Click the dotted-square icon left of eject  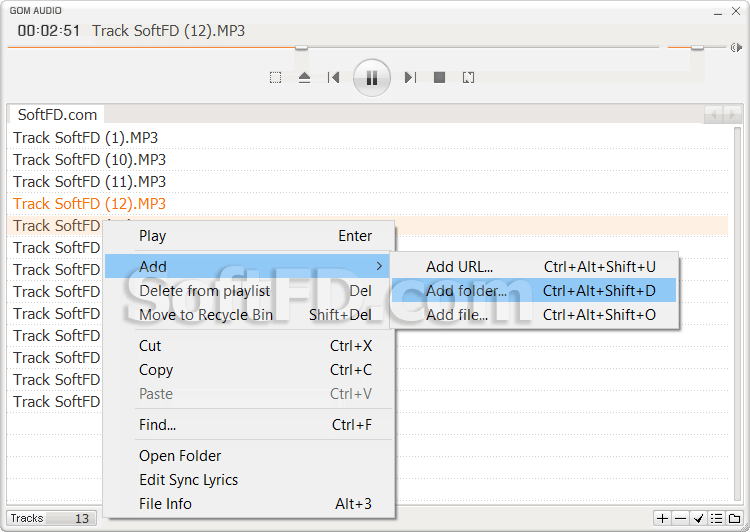point(275,78)
